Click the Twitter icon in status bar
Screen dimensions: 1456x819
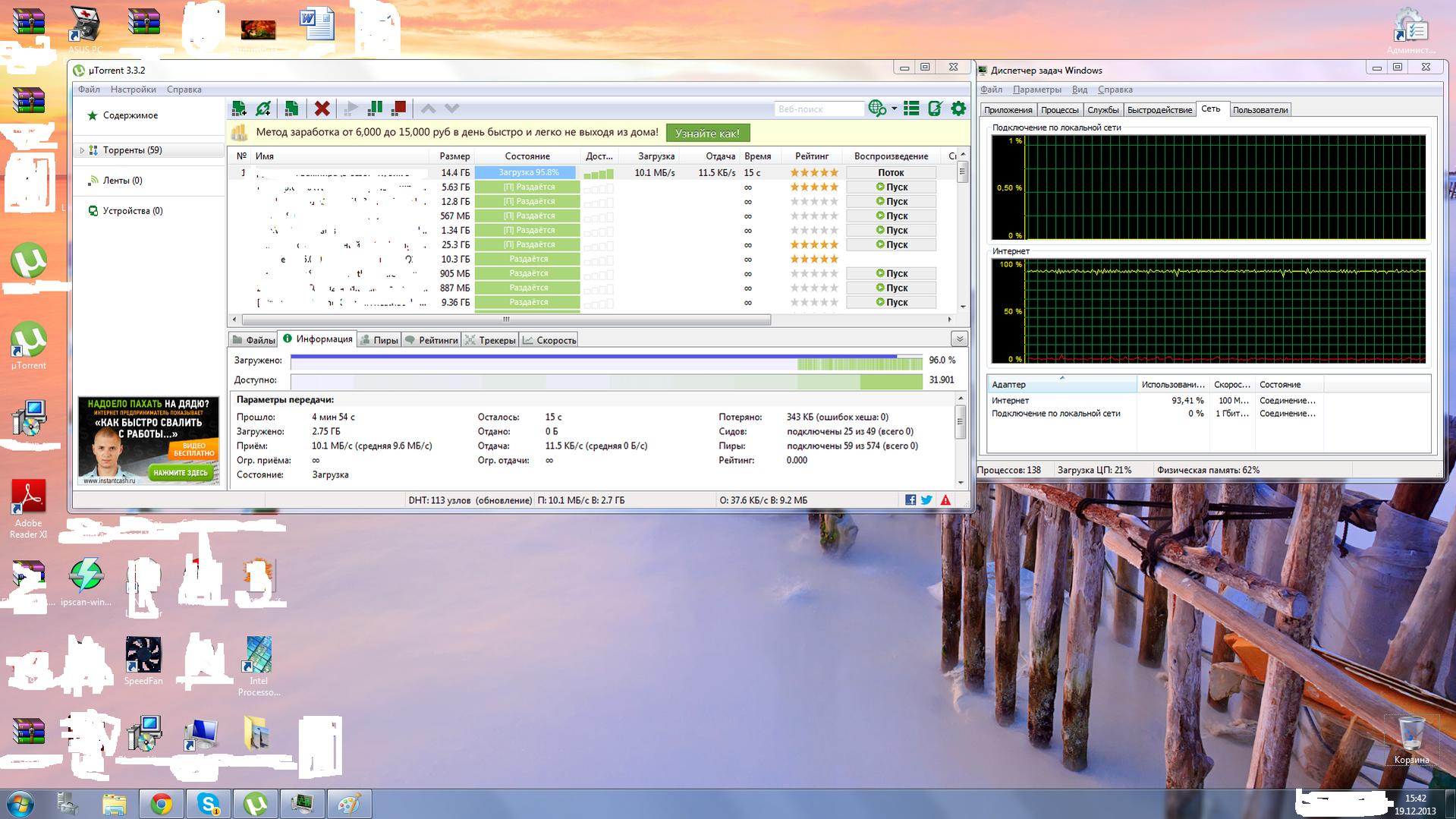click(926, 500)
